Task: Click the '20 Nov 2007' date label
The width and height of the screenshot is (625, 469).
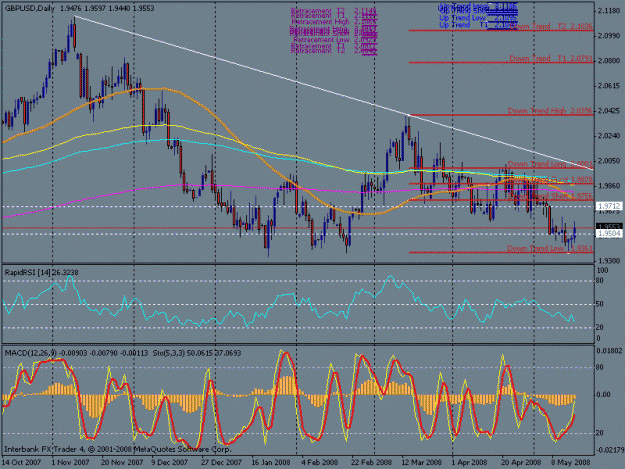Action: [x=122, y=462]
